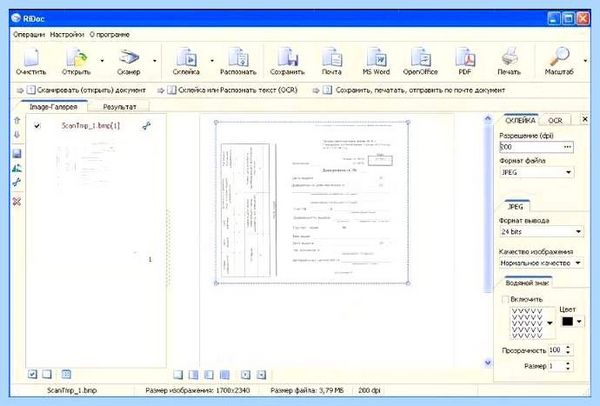The height and width of the screenshot is (406, 600).
Task: Click preview scrollbar up arrow
Action: (x=488, y=119)
